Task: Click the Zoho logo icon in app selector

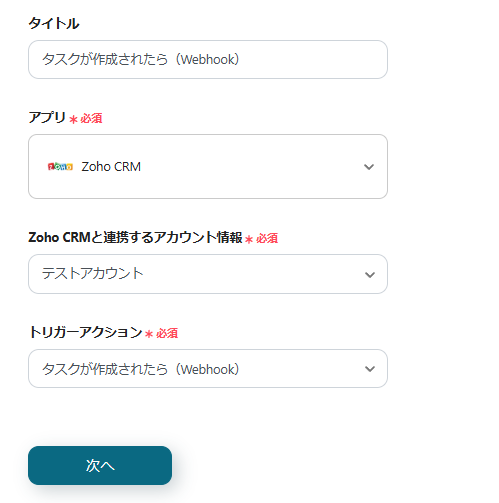Action: click(x=60, y=166)
